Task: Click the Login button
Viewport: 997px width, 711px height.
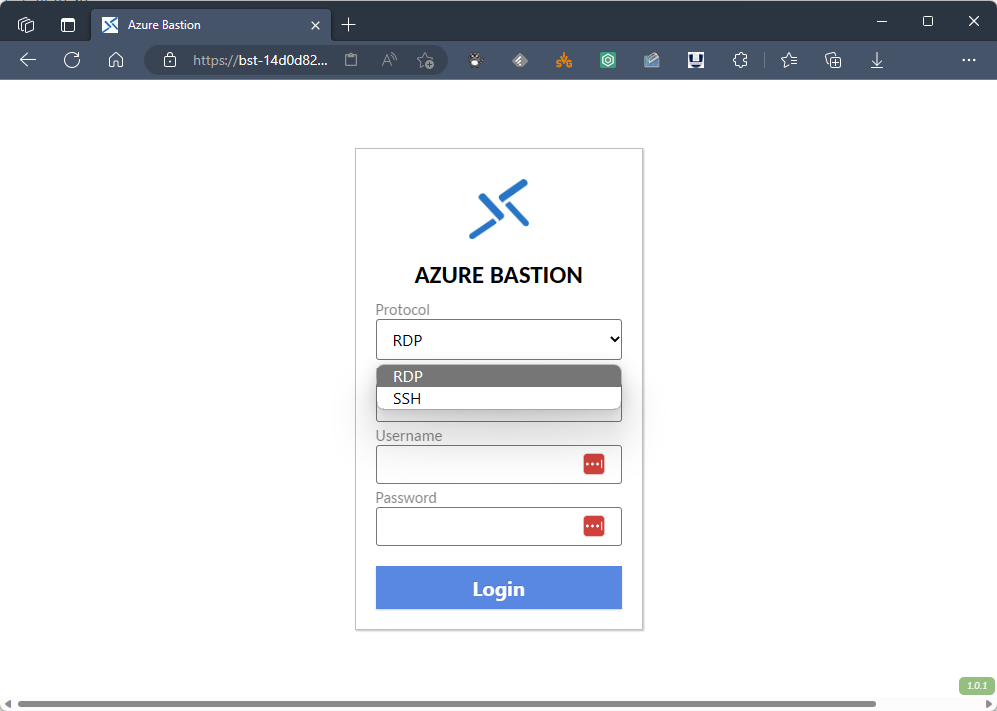Action: pyautogui.click(x=498, y=588)
